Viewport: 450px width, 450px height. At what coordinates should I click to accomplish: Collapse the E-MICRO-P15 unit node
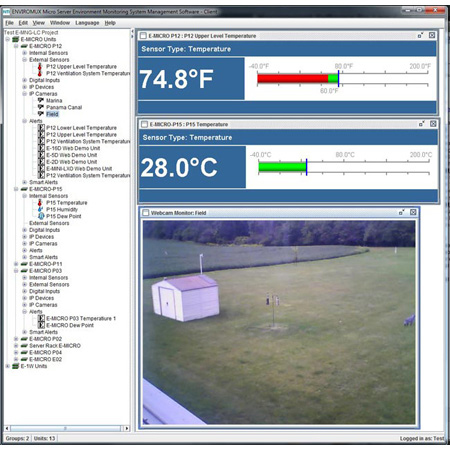coord(16,189)
